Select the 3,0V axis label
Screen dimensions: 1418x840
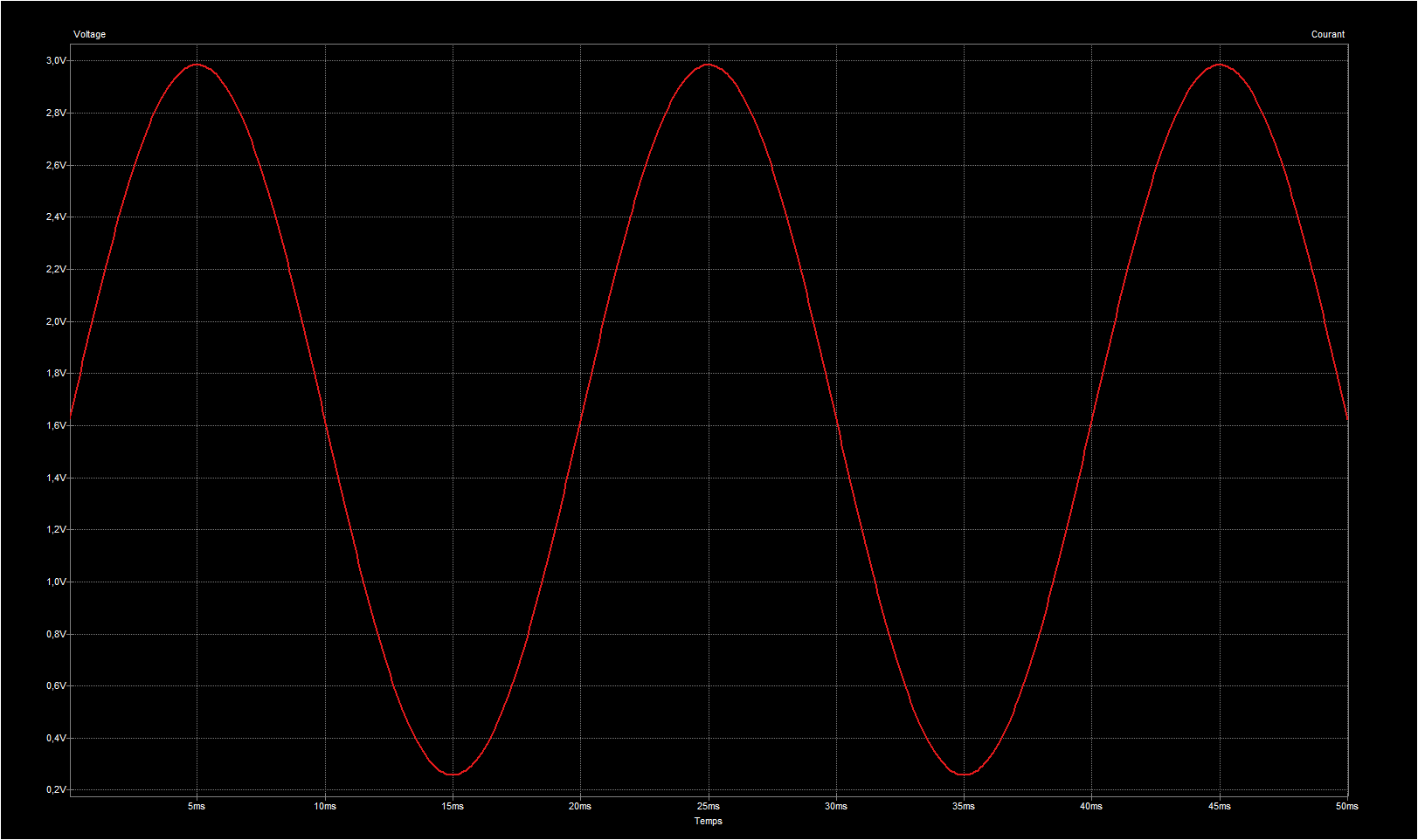click(56, 60)
